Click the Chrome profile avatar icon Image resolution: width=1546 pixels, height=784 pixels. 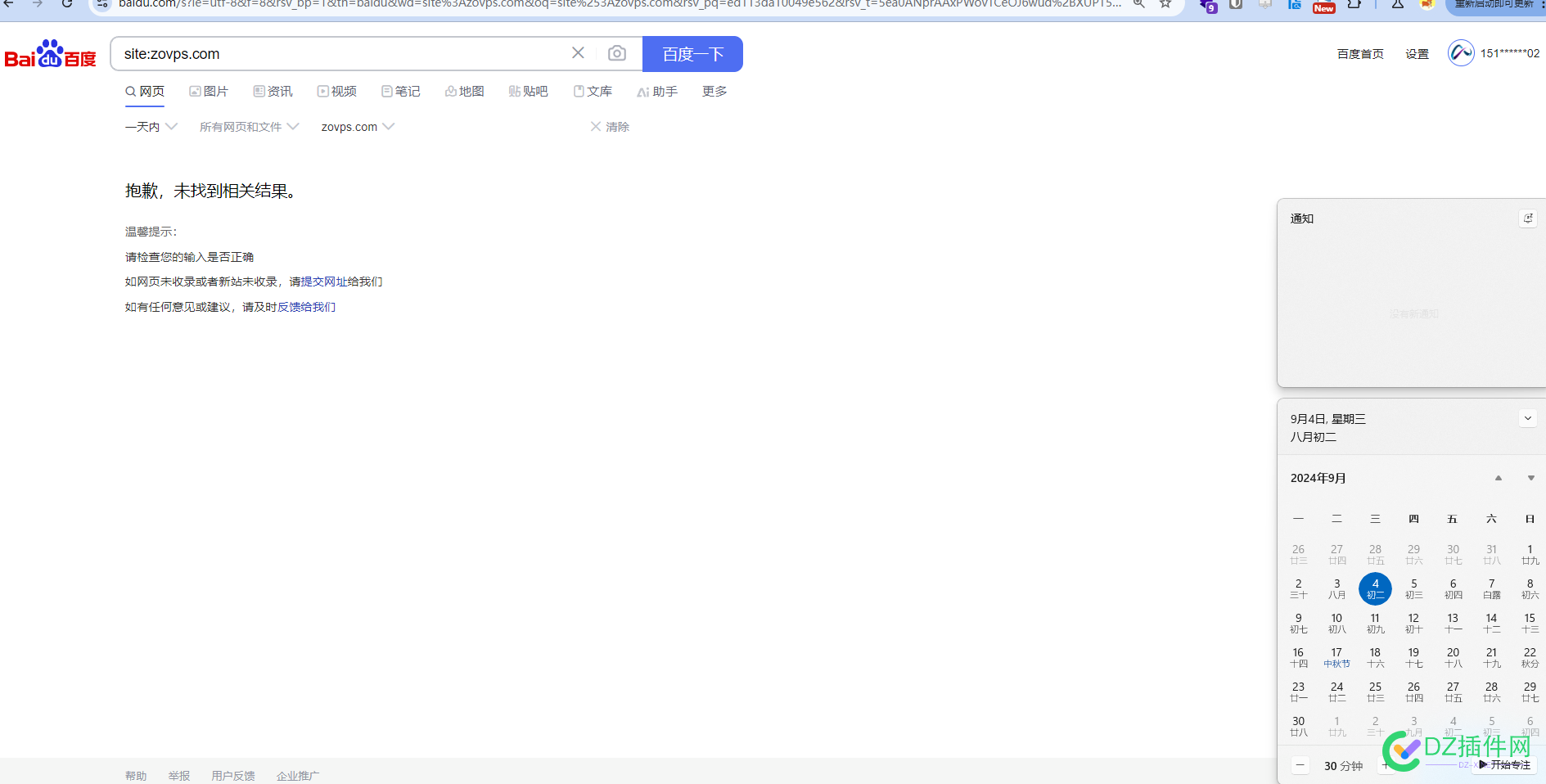(x=1427, y=4)
